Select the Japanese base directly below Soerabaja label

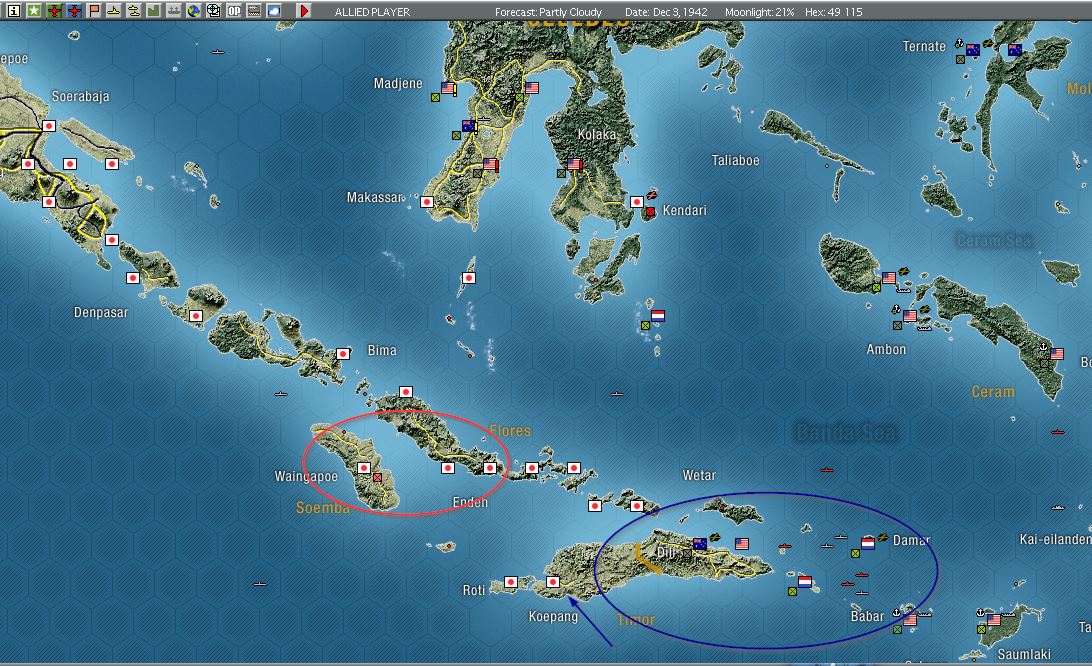tap(49, 126)
